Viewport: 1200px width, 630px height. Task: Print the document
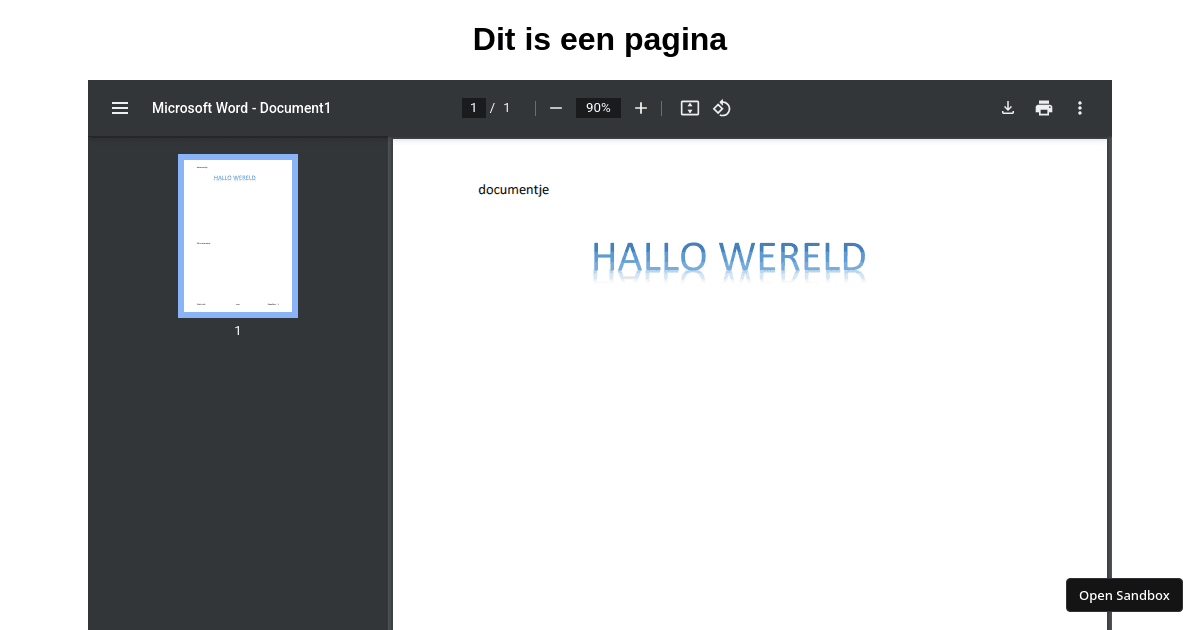1044,108
